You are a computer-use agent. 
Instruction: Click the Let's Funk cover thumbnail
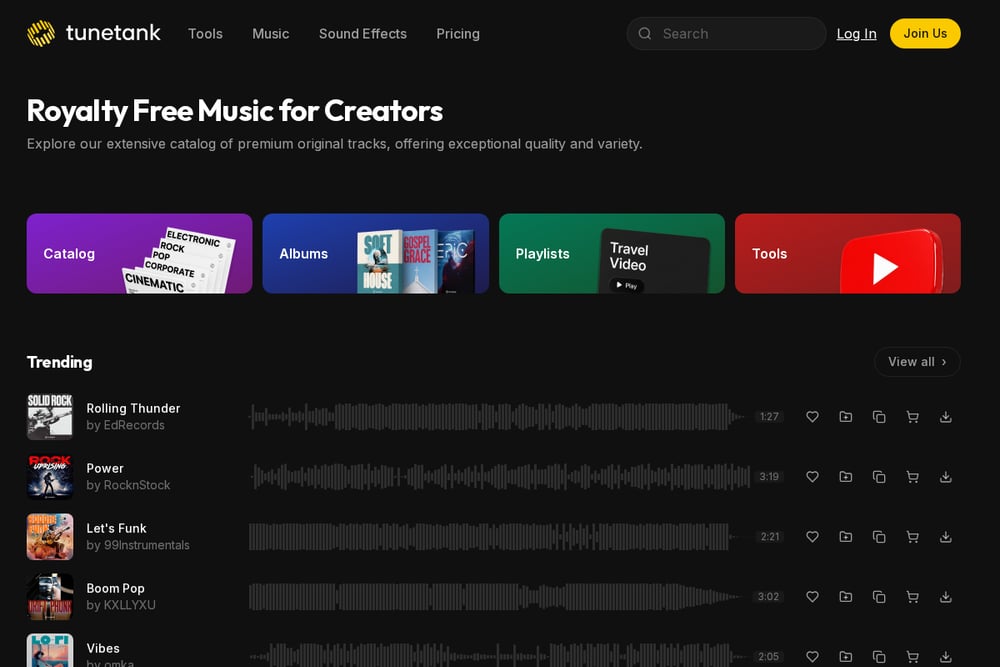(x=50, y=537)
